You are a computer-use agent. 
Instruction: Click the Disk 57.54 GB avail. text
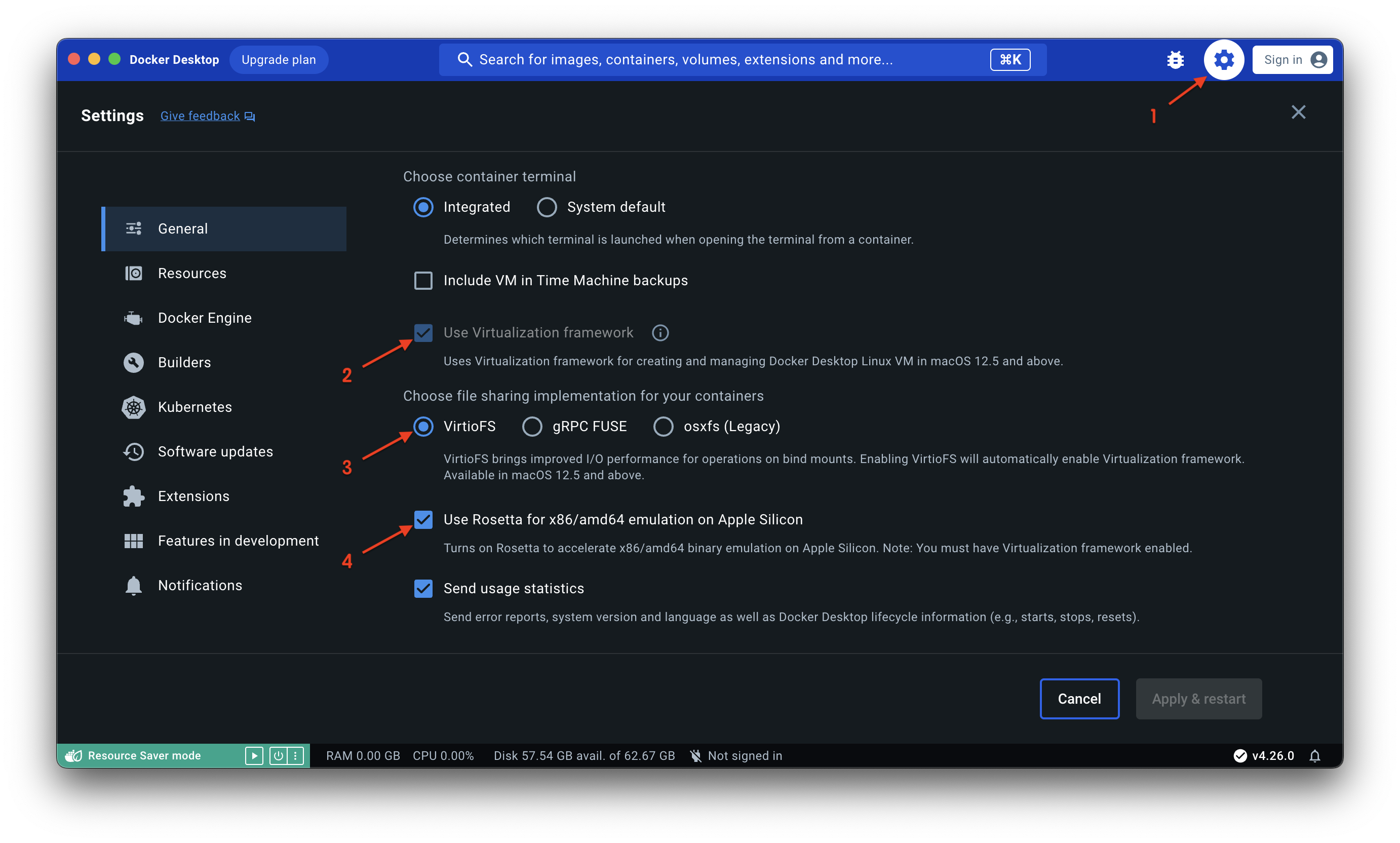[x=584, y=755]
